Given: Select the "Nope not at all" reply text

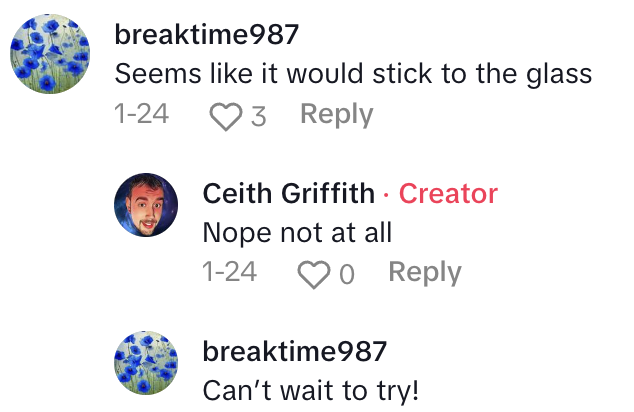Looking at the screenshot, I should coord(296,232).
